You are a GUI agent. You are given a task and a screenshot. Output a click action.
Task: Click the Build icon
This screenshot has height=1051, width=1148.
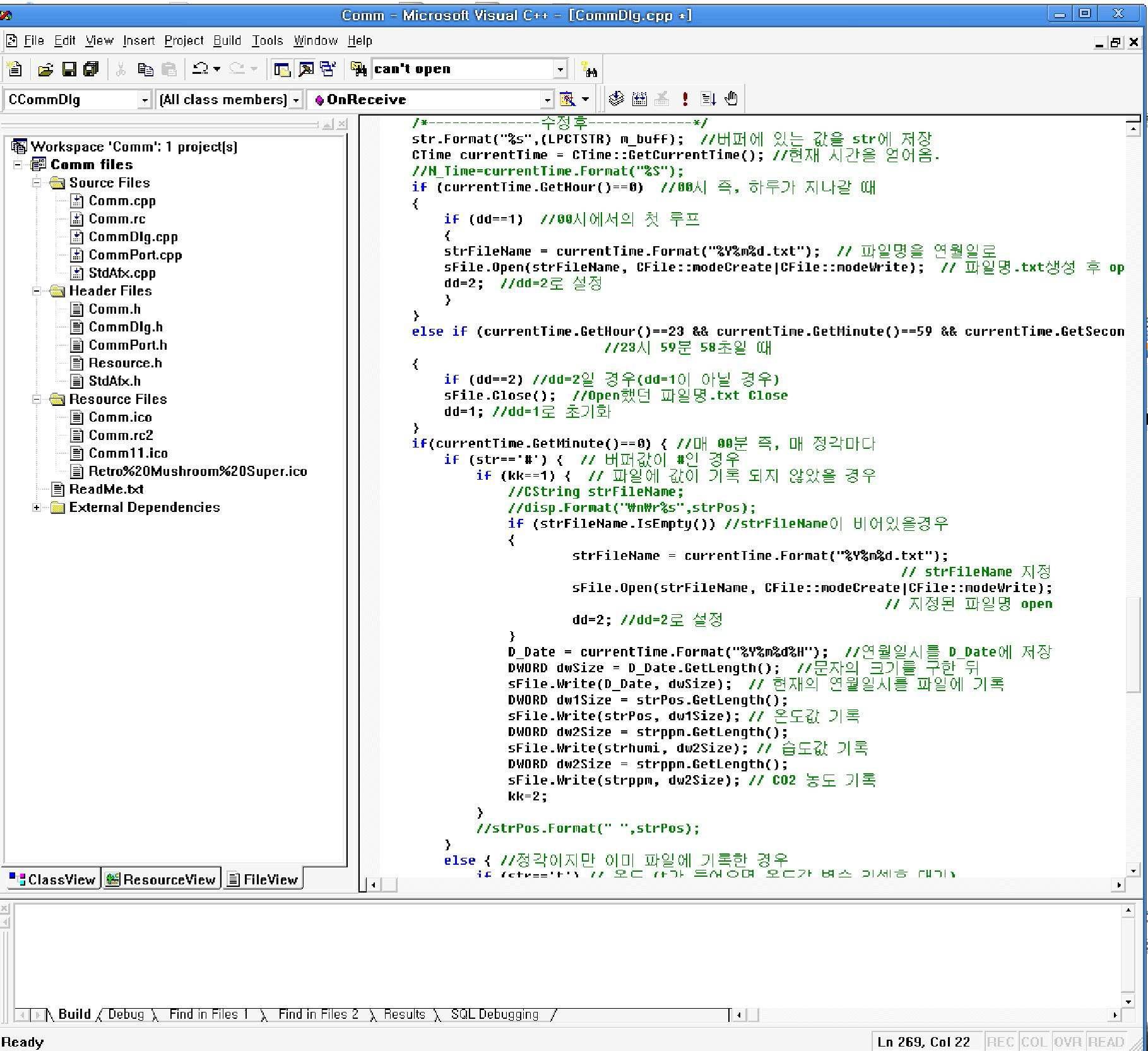click(639, 98)
